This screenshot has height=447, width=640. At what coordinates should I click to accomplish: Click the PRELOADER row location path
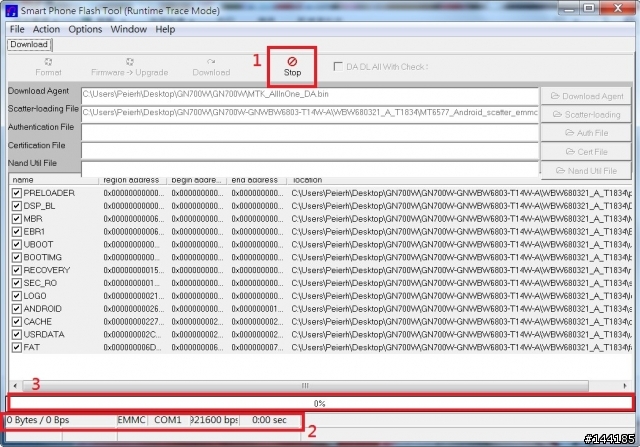[x=461, y=193]
